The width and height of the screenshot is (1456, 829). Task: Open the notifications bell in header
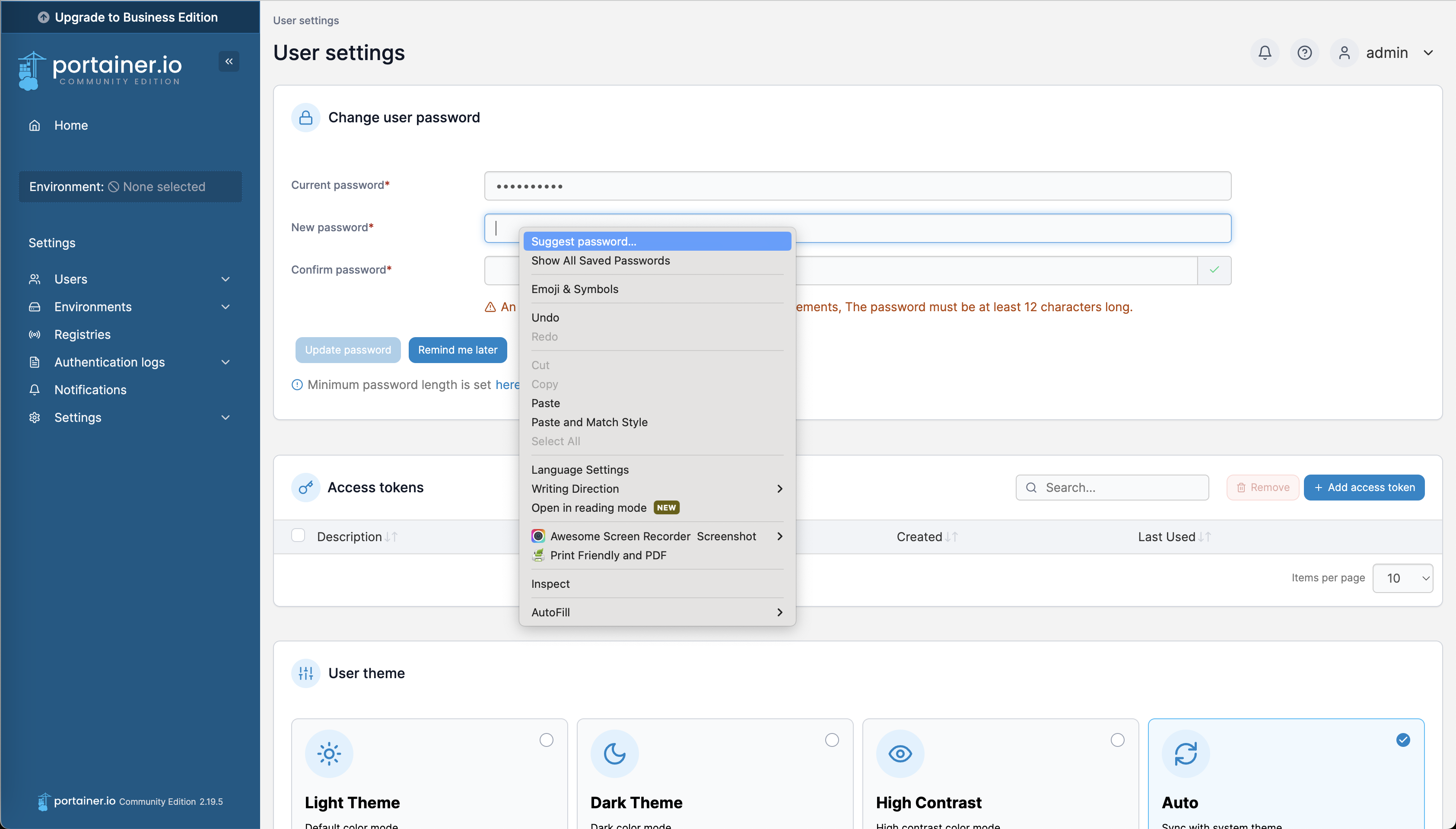click(x=1264, y=53)
